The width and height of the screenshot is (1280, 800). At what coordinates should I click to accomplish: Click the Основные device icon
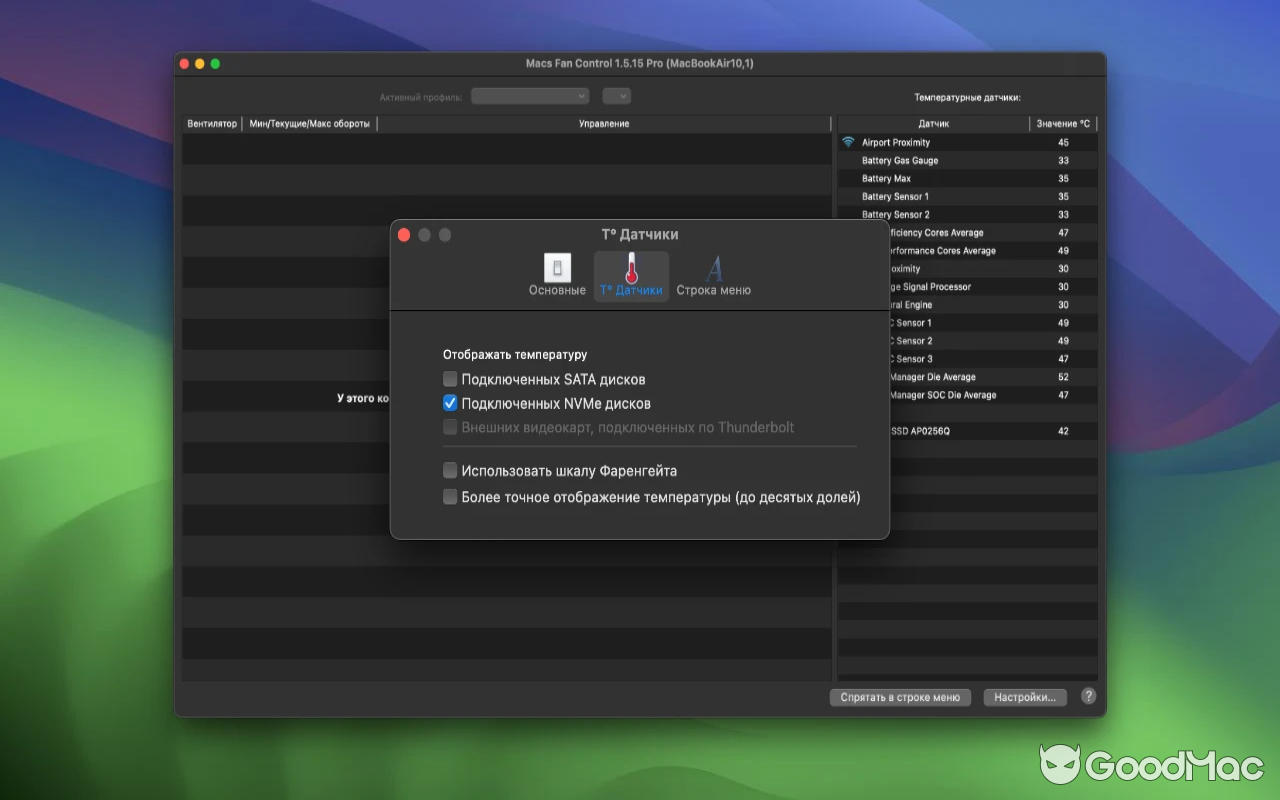(556, 267)
